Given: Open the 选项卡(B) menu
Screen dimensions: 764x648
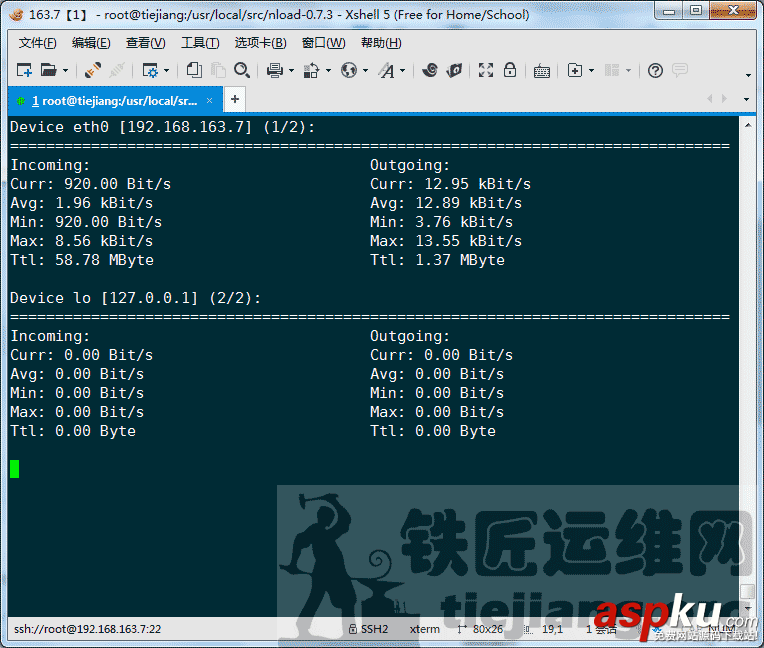Looking at the screenshot, I should coord(261,43).
